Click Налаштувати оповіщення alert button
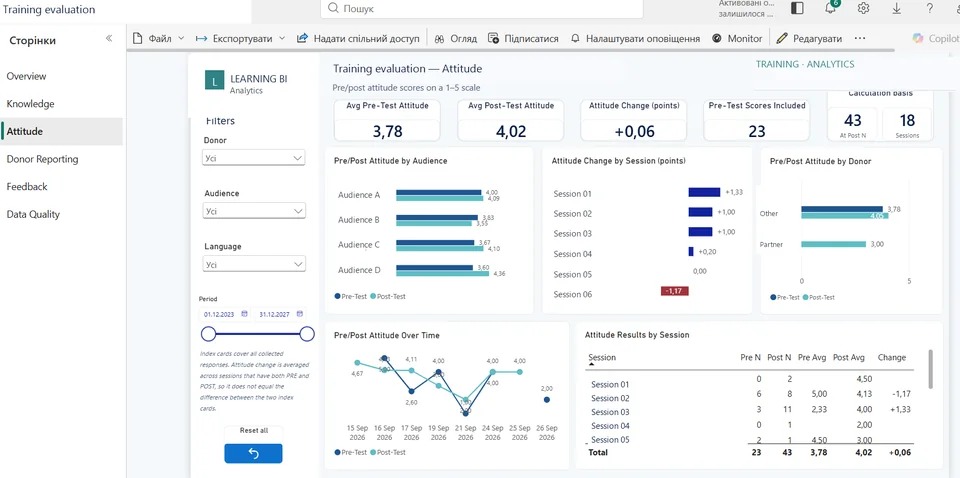The image size is (960, 478). click(x=635, y=38)
